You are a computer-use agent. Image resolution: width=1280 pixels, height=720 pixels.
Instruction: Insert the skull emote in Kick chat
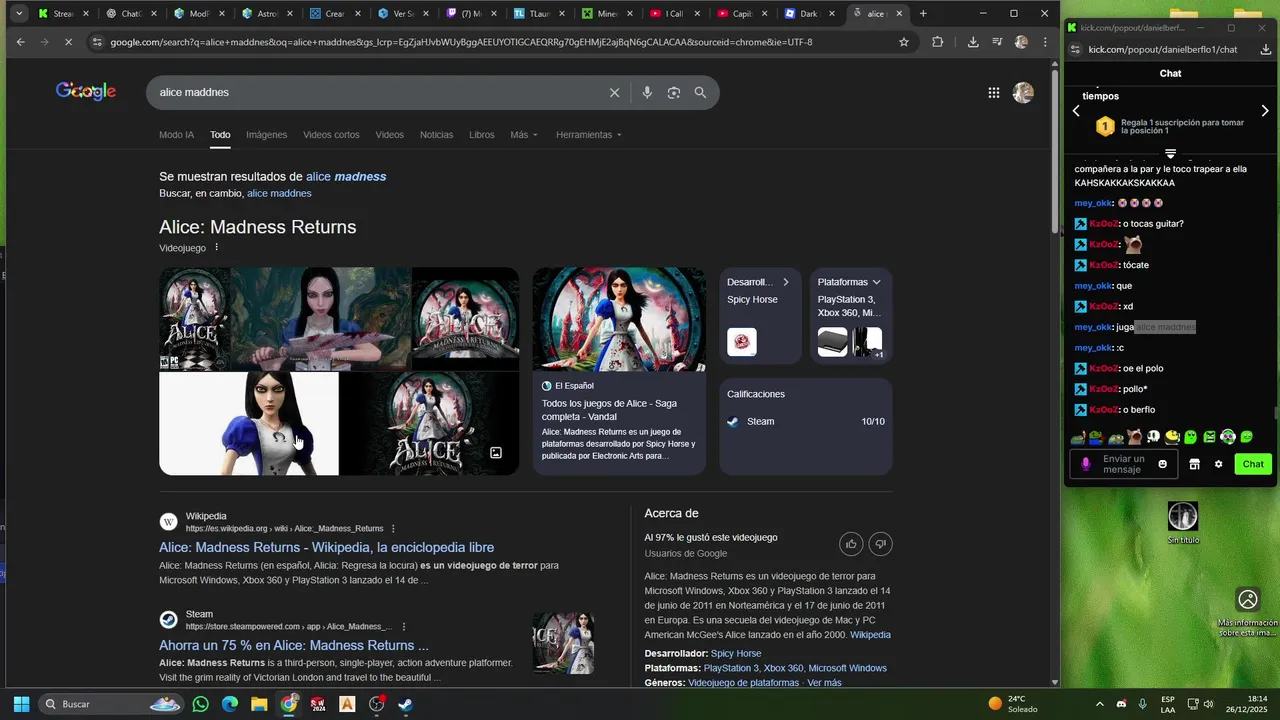[1153, 437]
